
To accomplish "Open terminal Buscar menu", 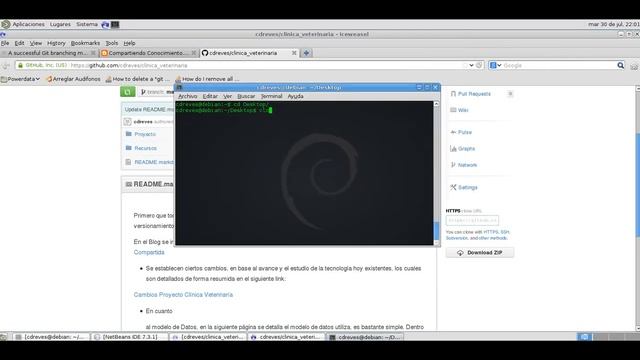I will tap(246, 96).
